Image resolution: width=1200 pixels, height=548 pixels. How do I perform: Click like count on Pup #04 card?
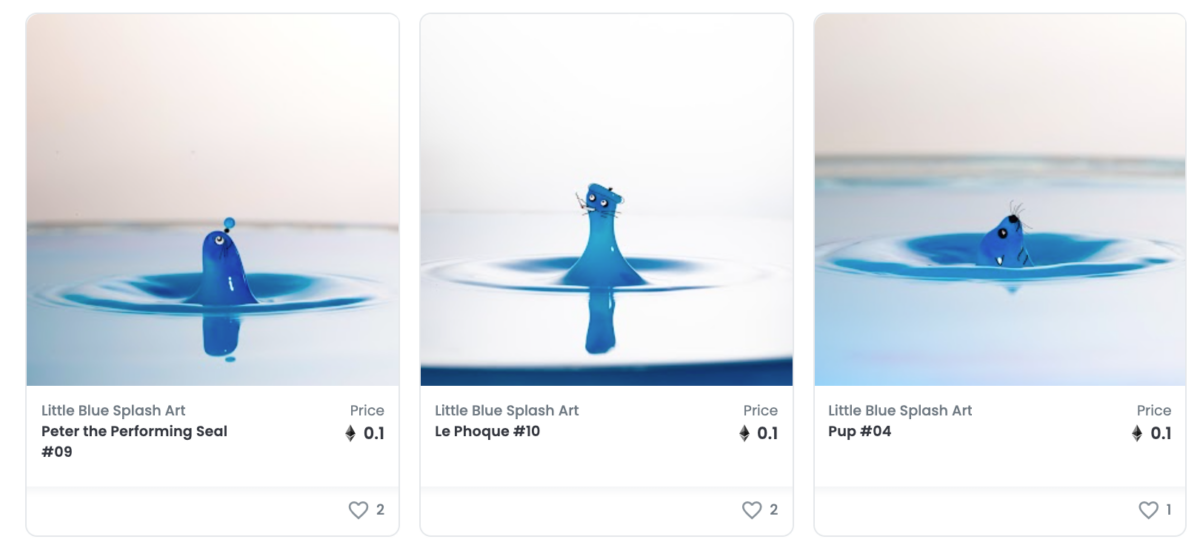[1168, 510]
